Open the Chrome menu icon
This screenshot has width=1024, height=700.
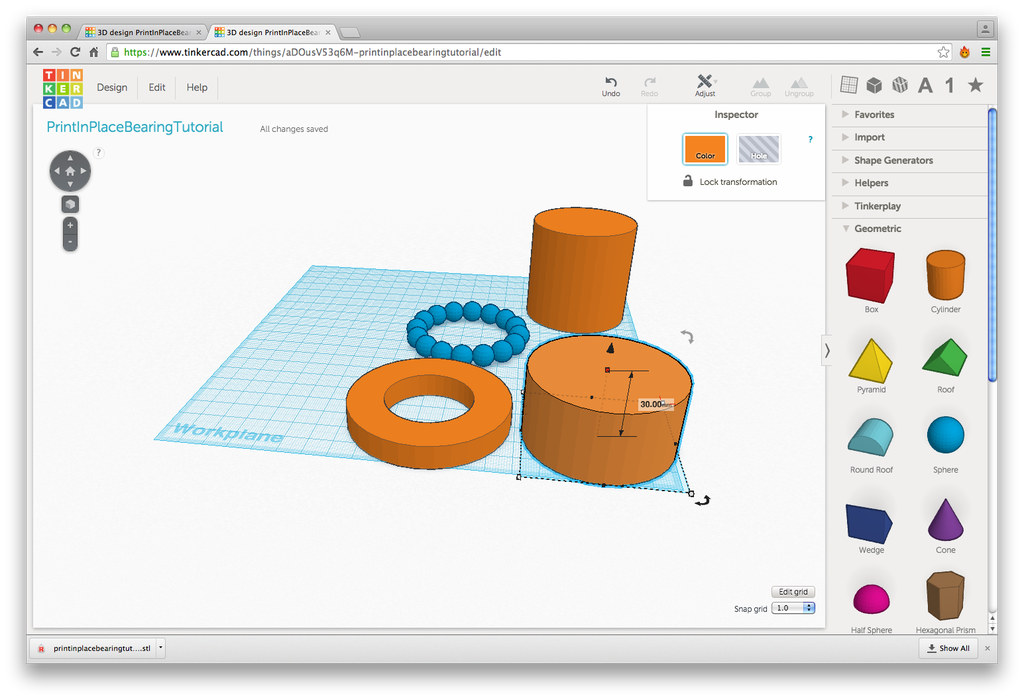(985, 52)
